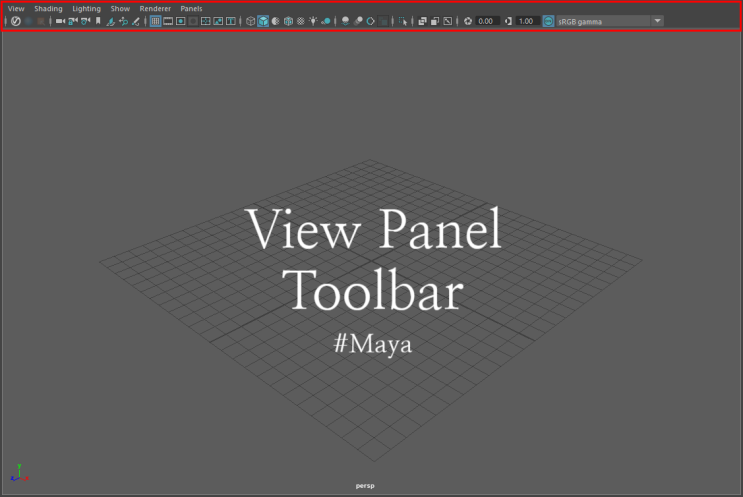Image resolution: width=743 pixels, height=497 pixels.
Task: Click the XYZ axis indicator
Action: (x=19, y=473)
